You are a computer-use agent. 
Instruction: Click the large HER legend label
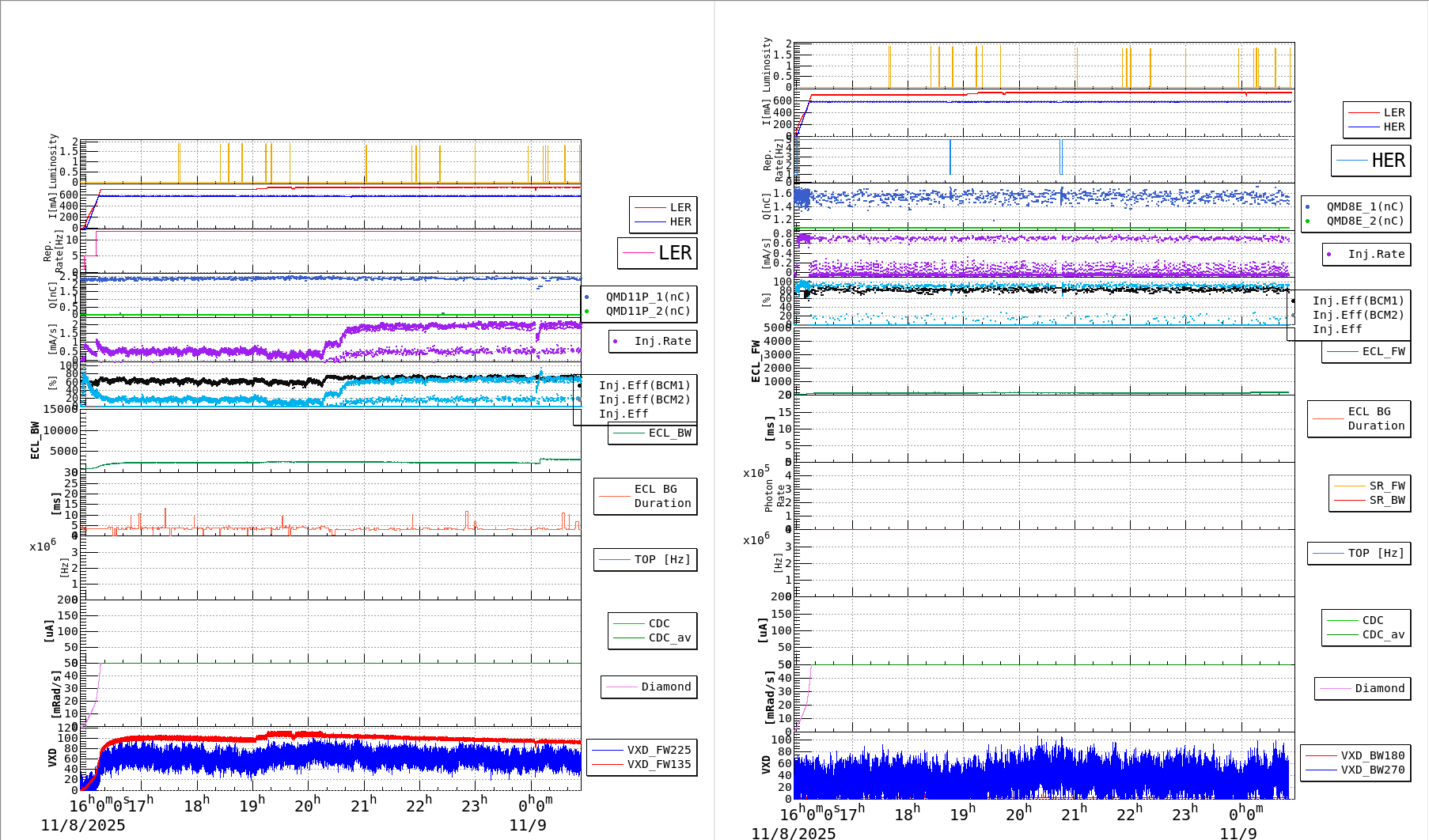(x=1388, y=161)
